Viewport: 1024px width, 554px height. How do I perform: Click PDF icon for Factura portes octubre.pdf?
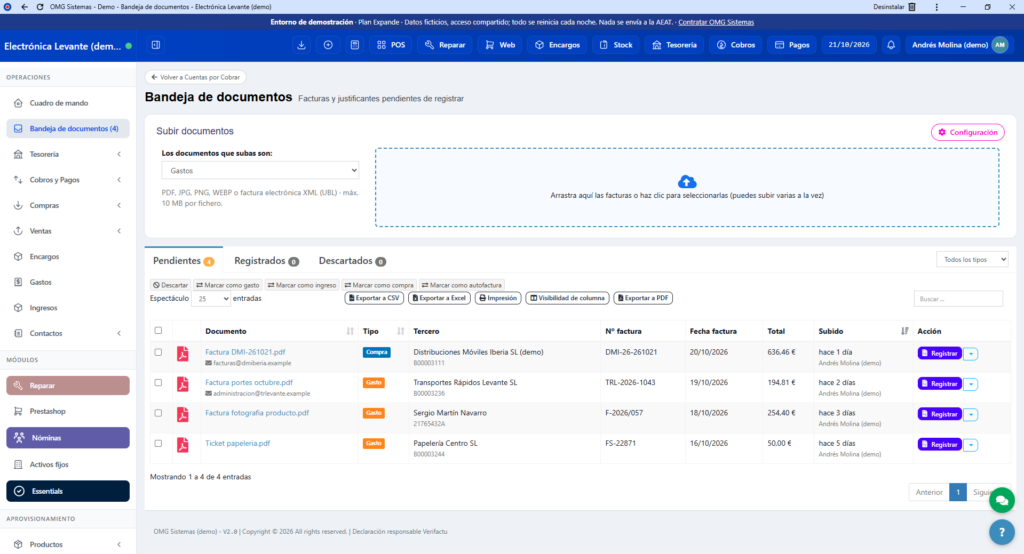point(183,384)
